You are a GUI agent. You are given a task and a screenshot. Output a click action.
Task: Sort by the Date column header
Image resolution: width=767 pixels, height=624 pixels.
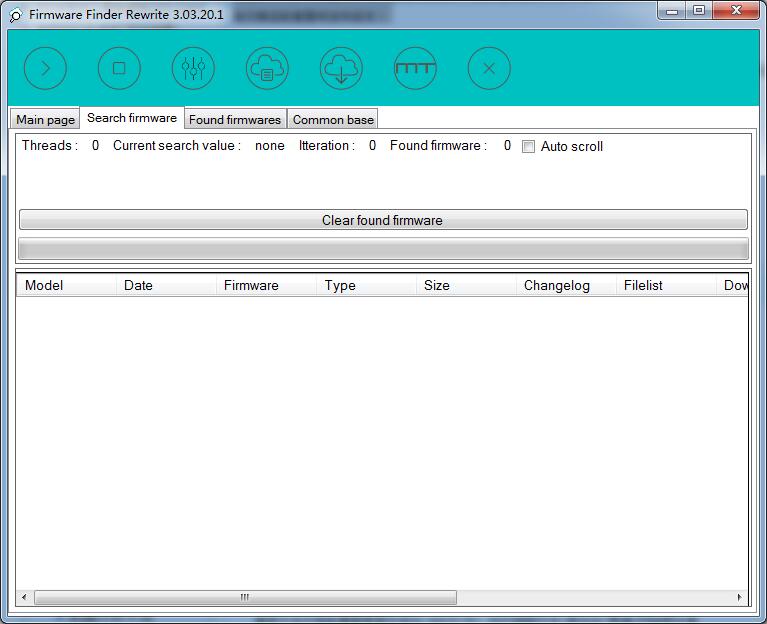[166, 285]
